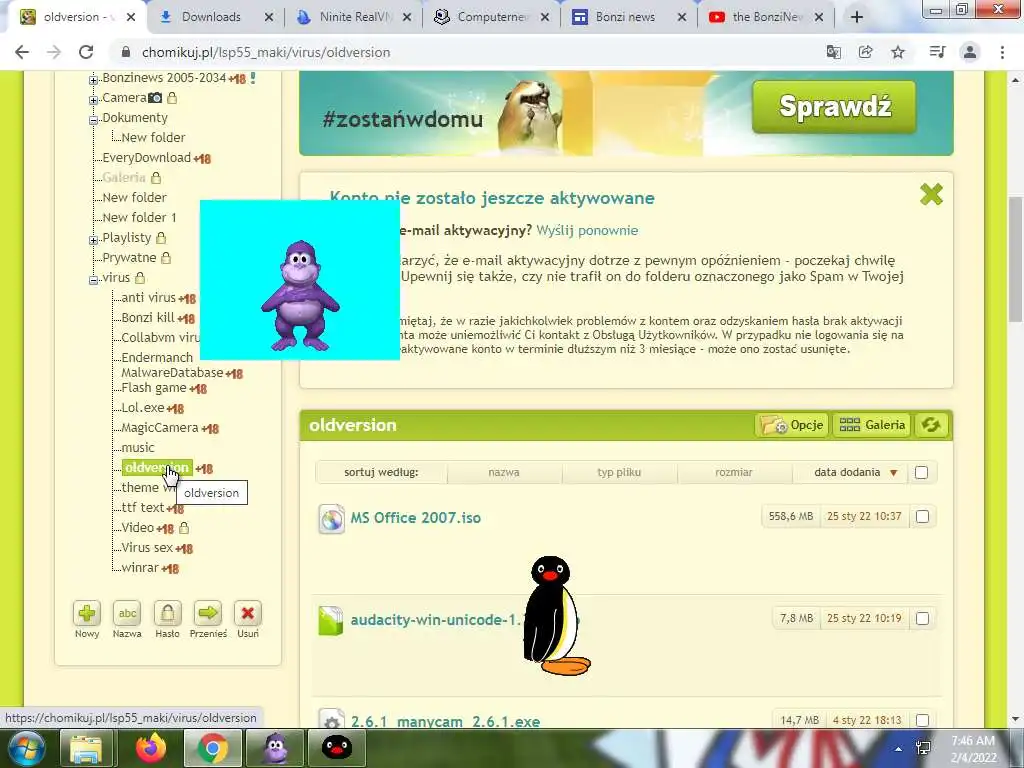Click the refresh icon in oldversion header
Viewport: 1024px width, 768px height.
(931, 425)
